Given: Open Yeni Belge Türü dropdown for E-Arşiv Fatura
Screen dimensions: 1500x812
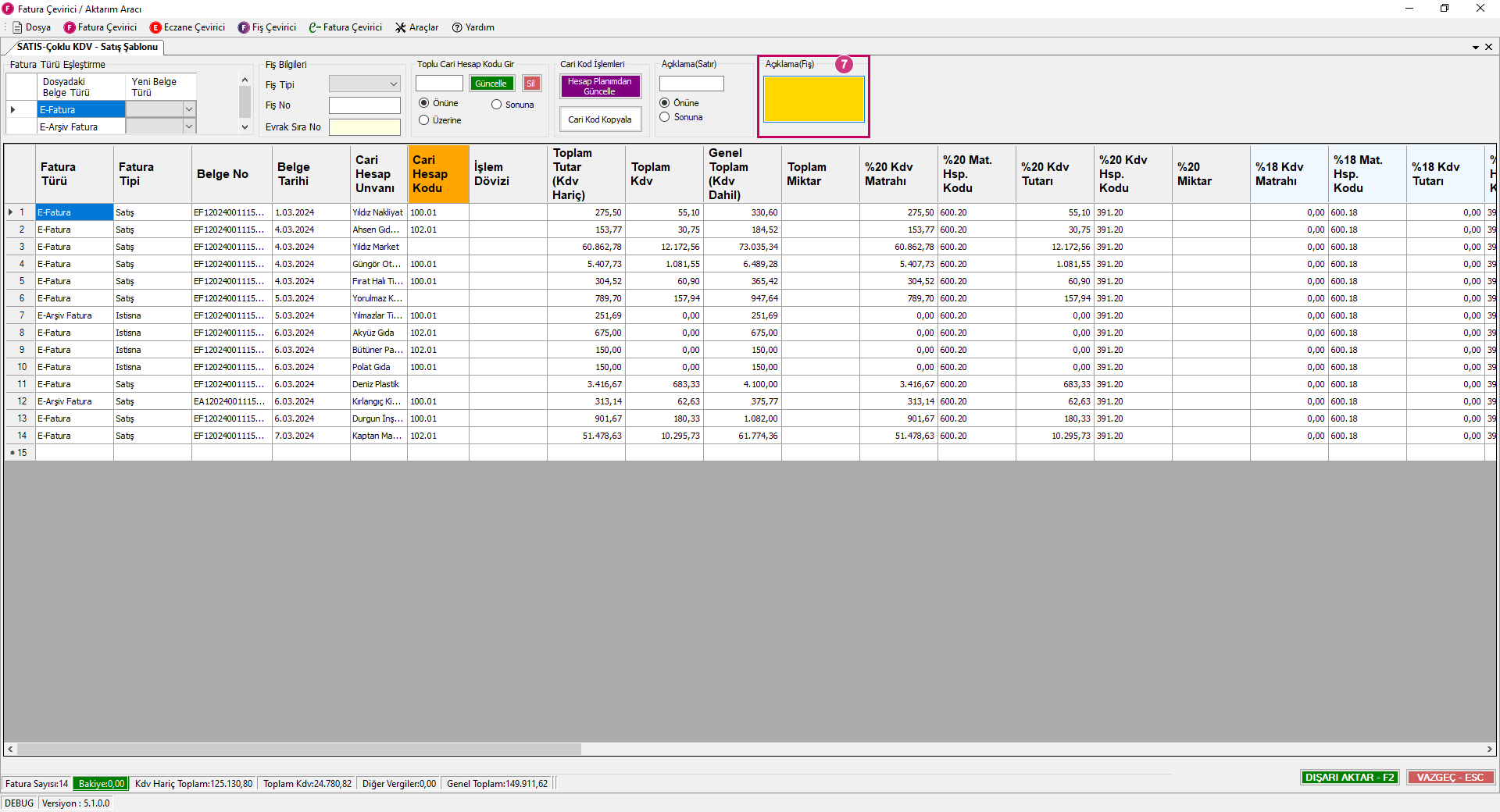Looking at the screenshot, I should pyautogui.click(x=189, y=126).
